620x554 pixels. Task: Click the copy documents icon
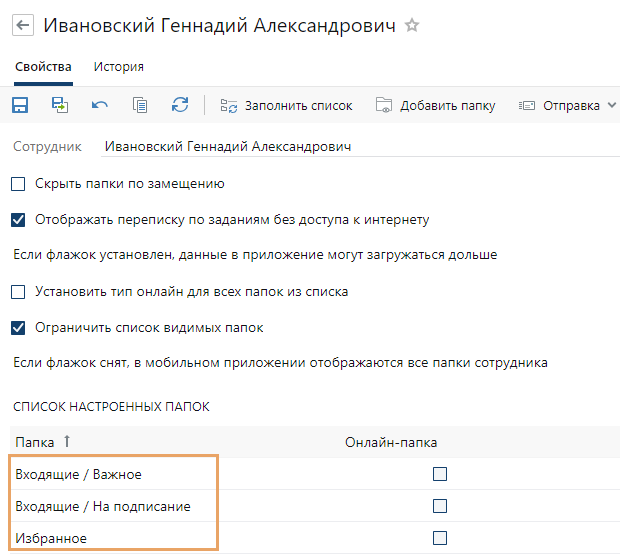140,105
